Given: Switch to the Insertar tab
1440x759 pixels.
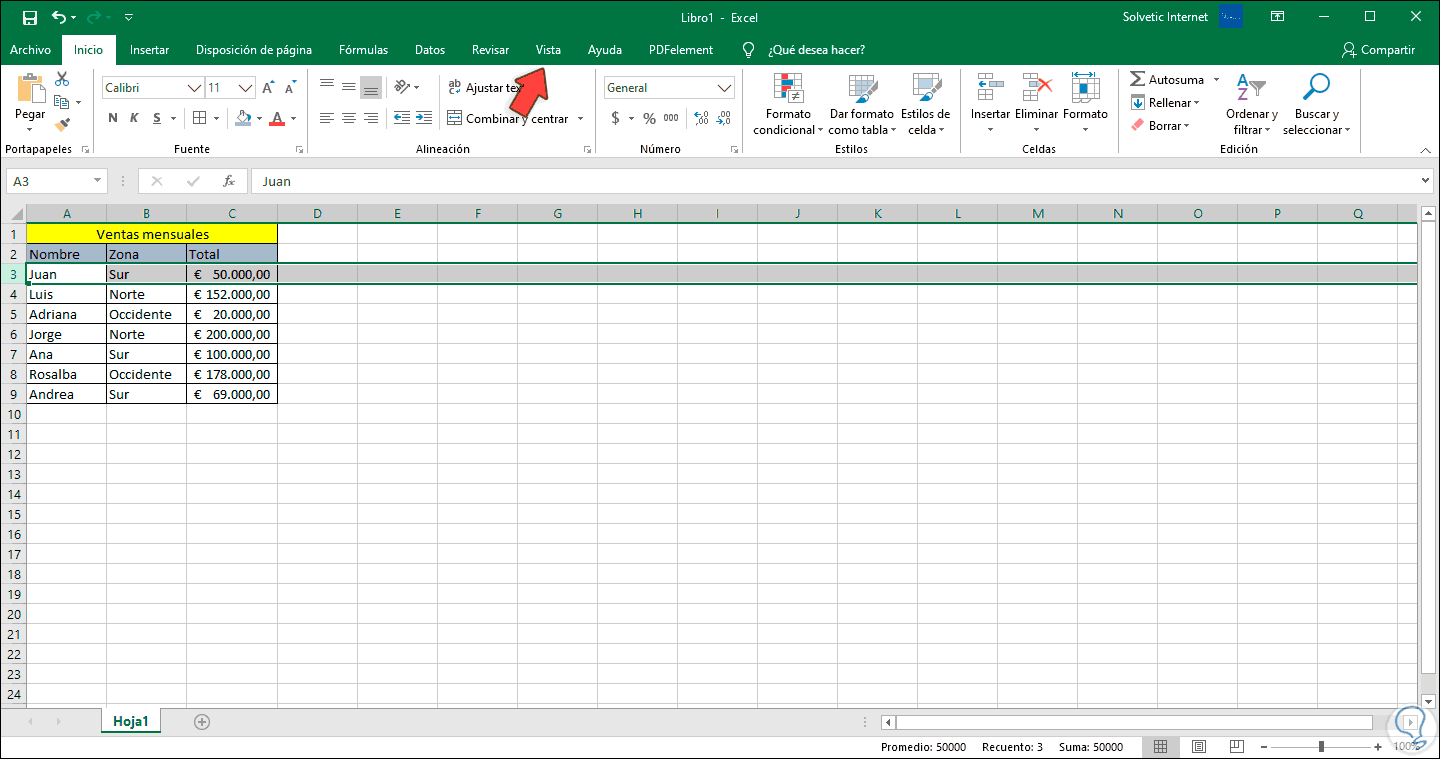Looking at the screenshot, I should click(x=149, y=50).
